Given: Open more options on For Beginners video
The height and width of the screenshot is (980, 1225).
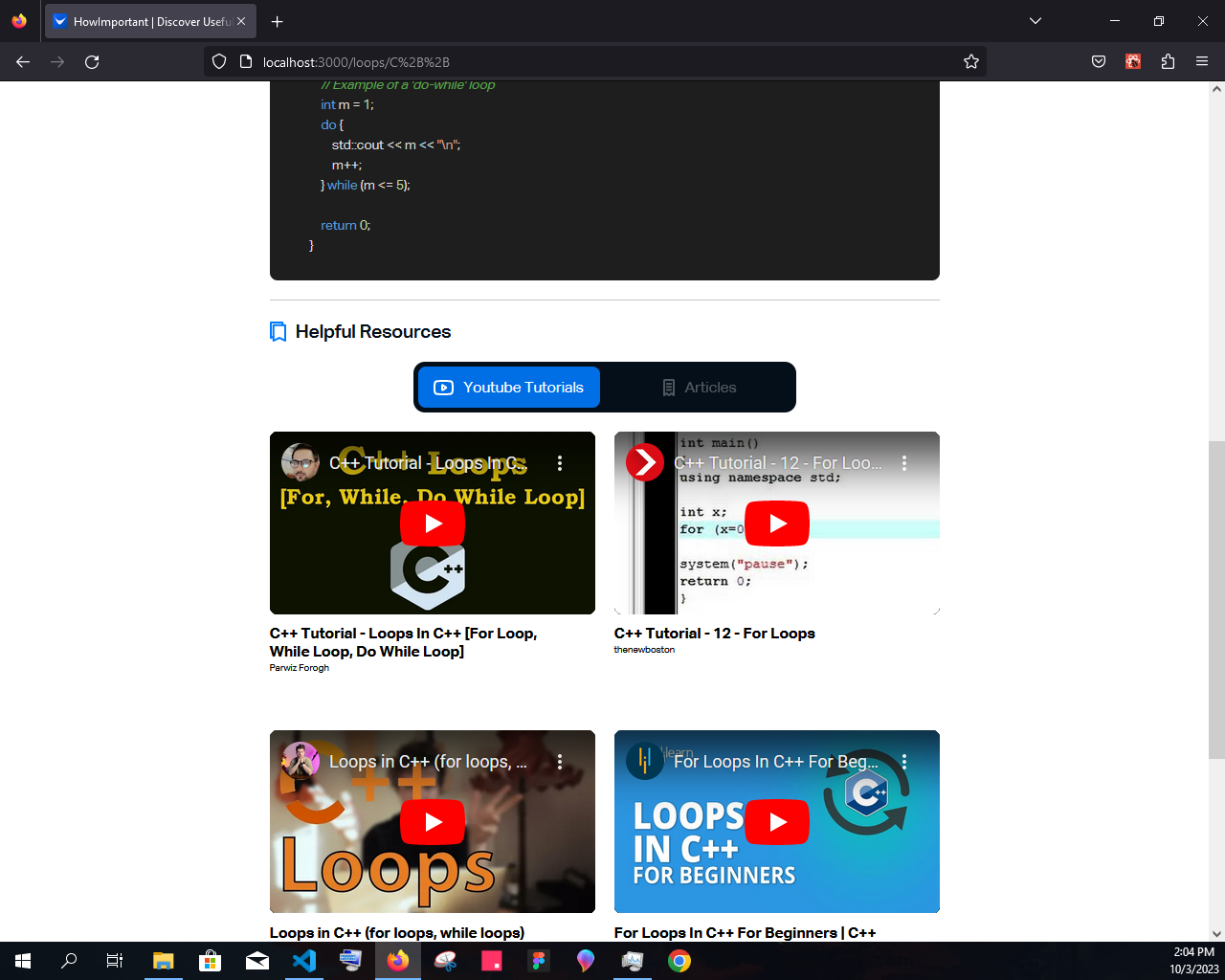Looking at the screenshot, I should click(904, 762).
